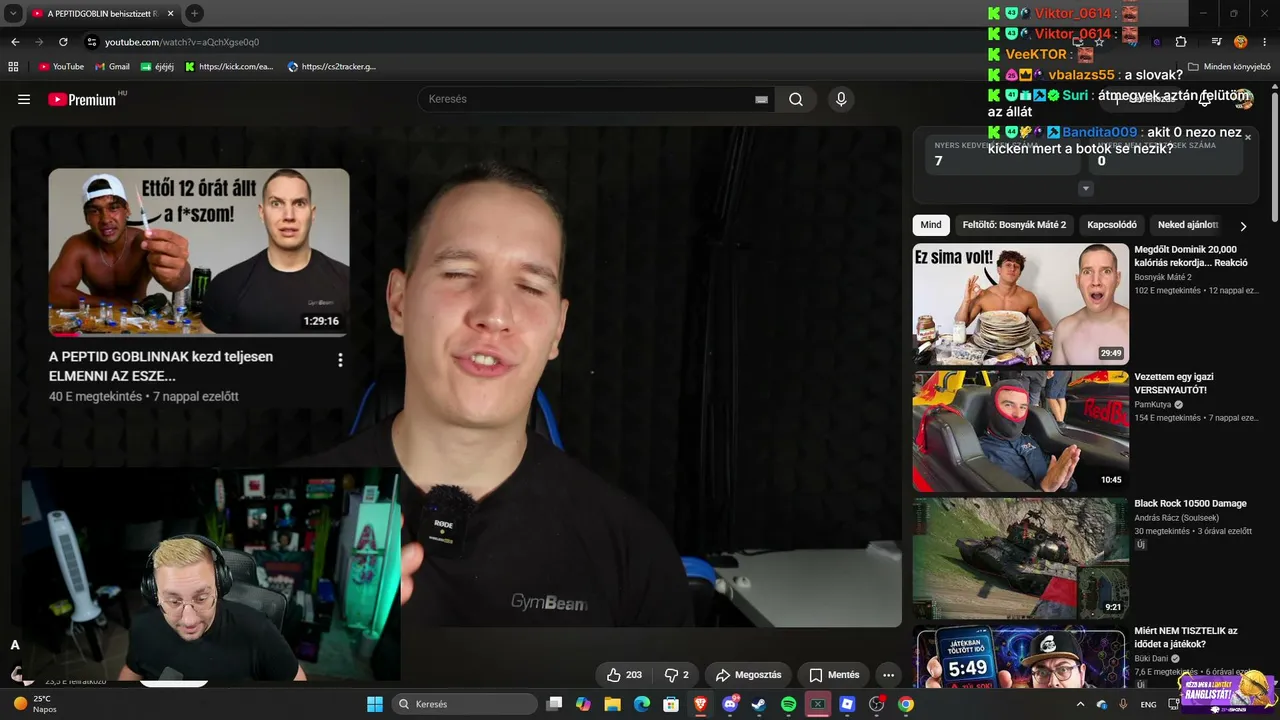Visit the PamKutya channel name
The image size is (1280, 720).
point(1153,405)
